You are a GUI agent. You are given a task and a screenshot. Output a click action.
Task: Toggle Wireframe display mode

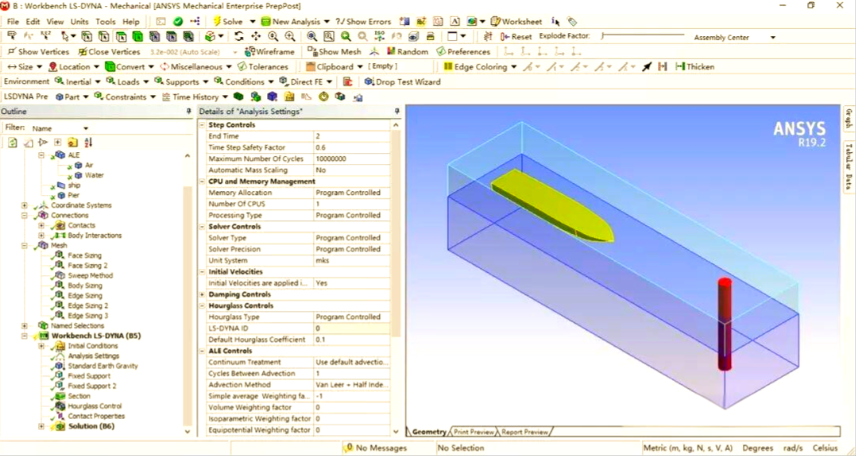pyautogui.click(x=270, y=51)
